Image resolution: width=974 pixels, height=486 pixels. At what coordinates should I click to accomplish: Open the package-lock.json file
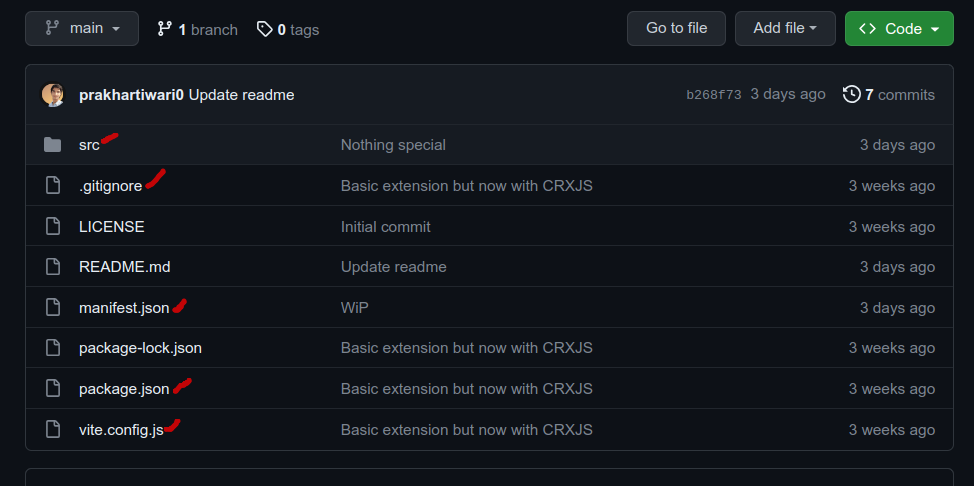[140, 348]
